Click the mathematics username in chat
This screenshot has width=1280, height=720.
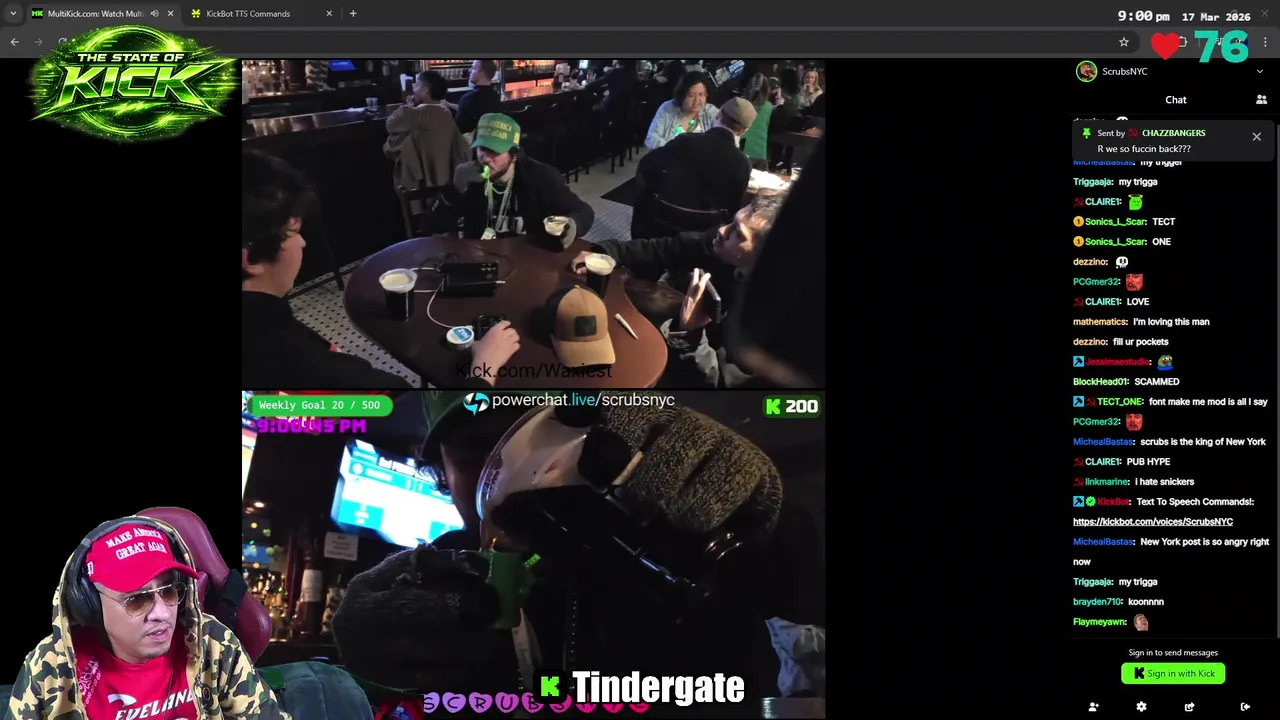(x=1100, y=322)
